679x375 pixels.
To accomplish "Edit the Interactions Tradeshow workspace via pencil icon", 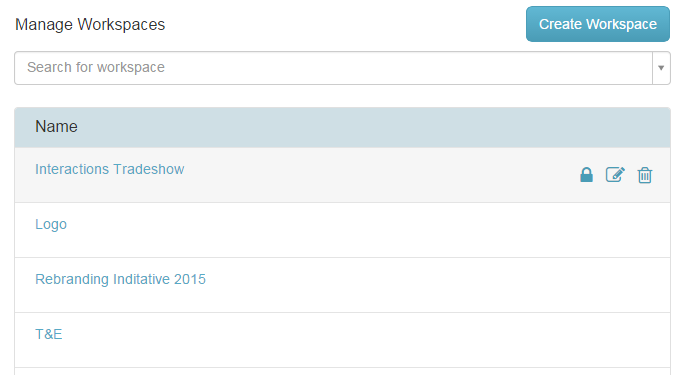I will tap(615, 175).
